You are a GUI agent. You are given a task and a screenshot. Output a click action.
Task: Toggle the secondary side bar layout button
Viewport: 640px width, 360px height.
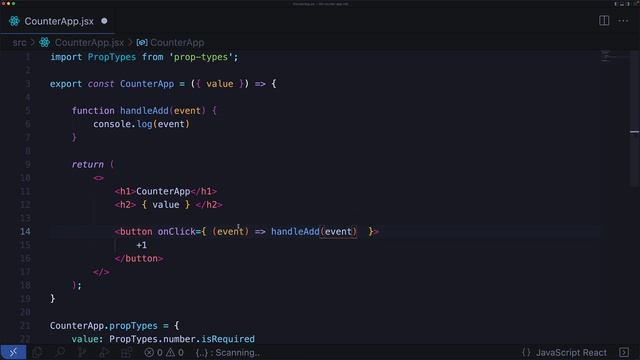628,4
